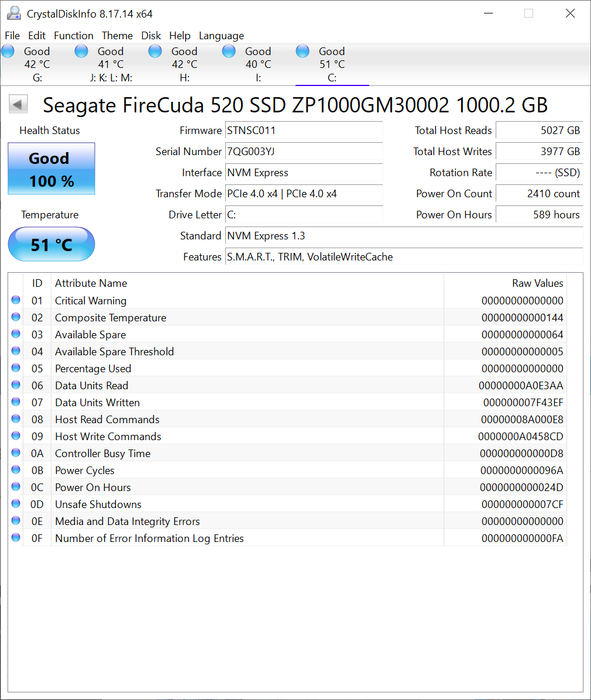This screenshot has width=591, height=700.
Task: Click status dot for Power On Hours attribute
Action: [x=16, y=487]
